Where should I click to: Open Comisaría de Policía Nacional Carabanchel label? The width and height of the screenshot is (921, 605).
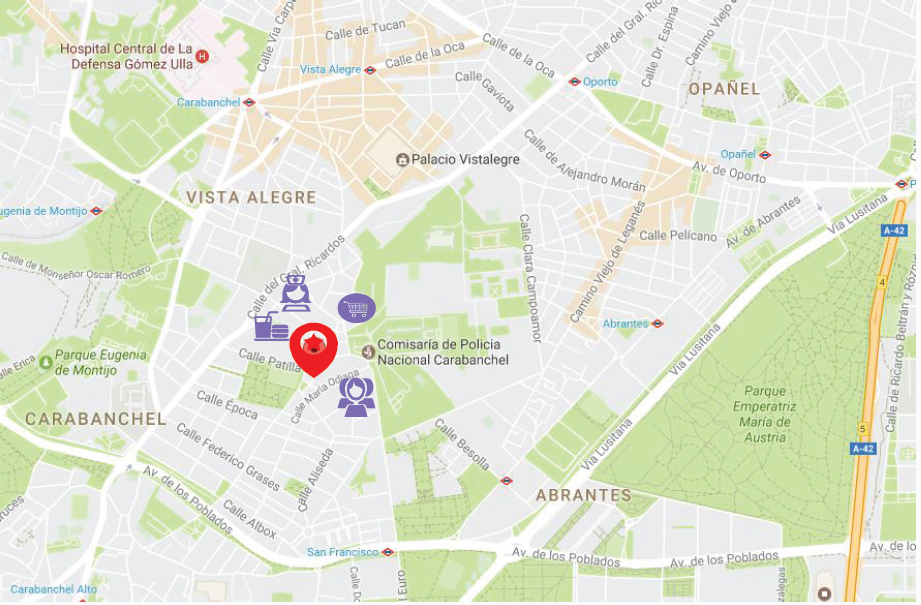coord(442,352)
